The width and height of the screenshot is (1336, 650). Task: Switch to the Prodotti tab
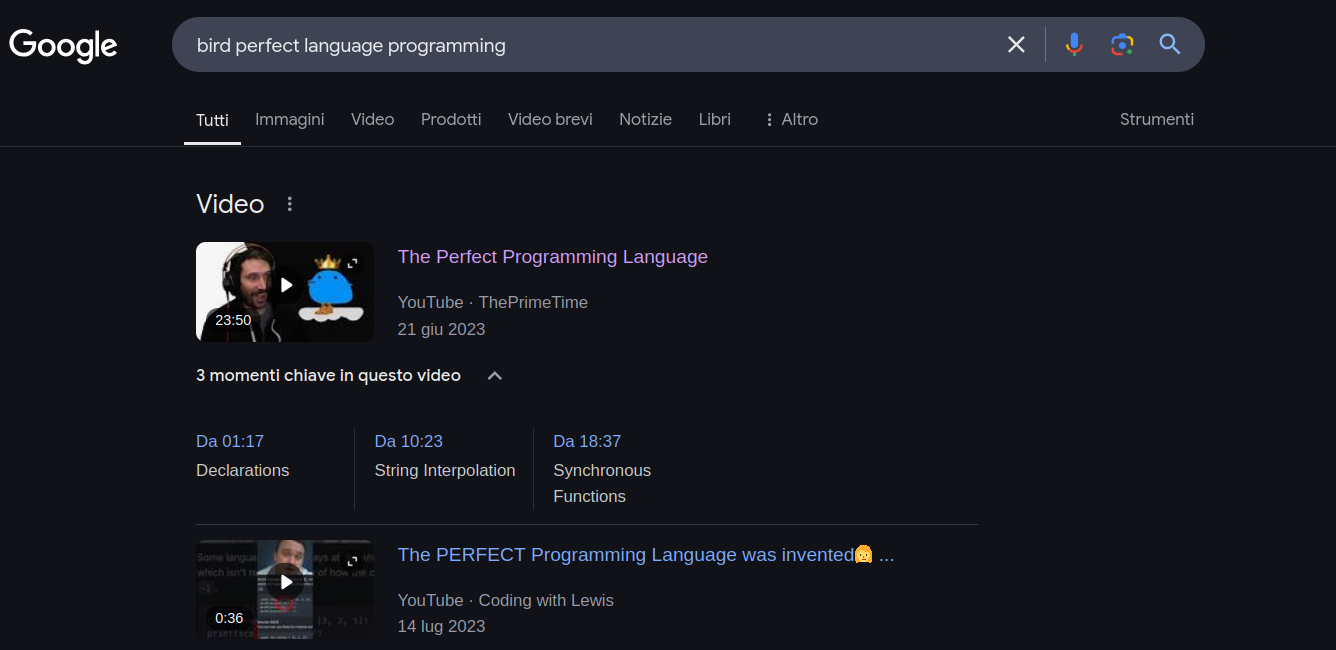(451, 119)
